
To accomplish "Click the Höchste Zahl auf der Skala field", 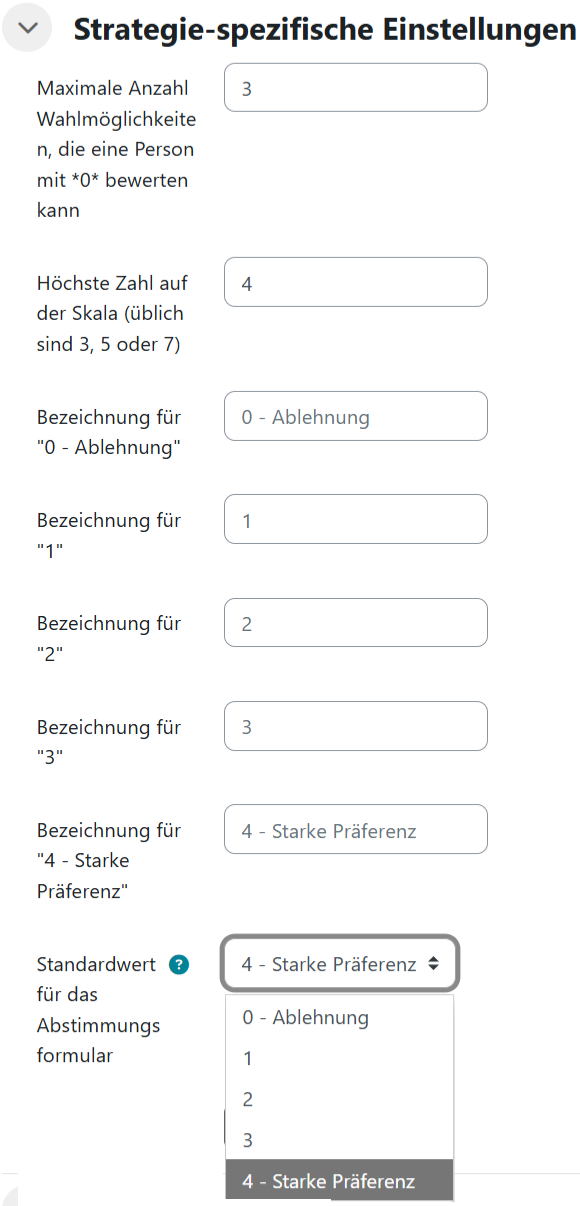I will click(x=355, y=282).
